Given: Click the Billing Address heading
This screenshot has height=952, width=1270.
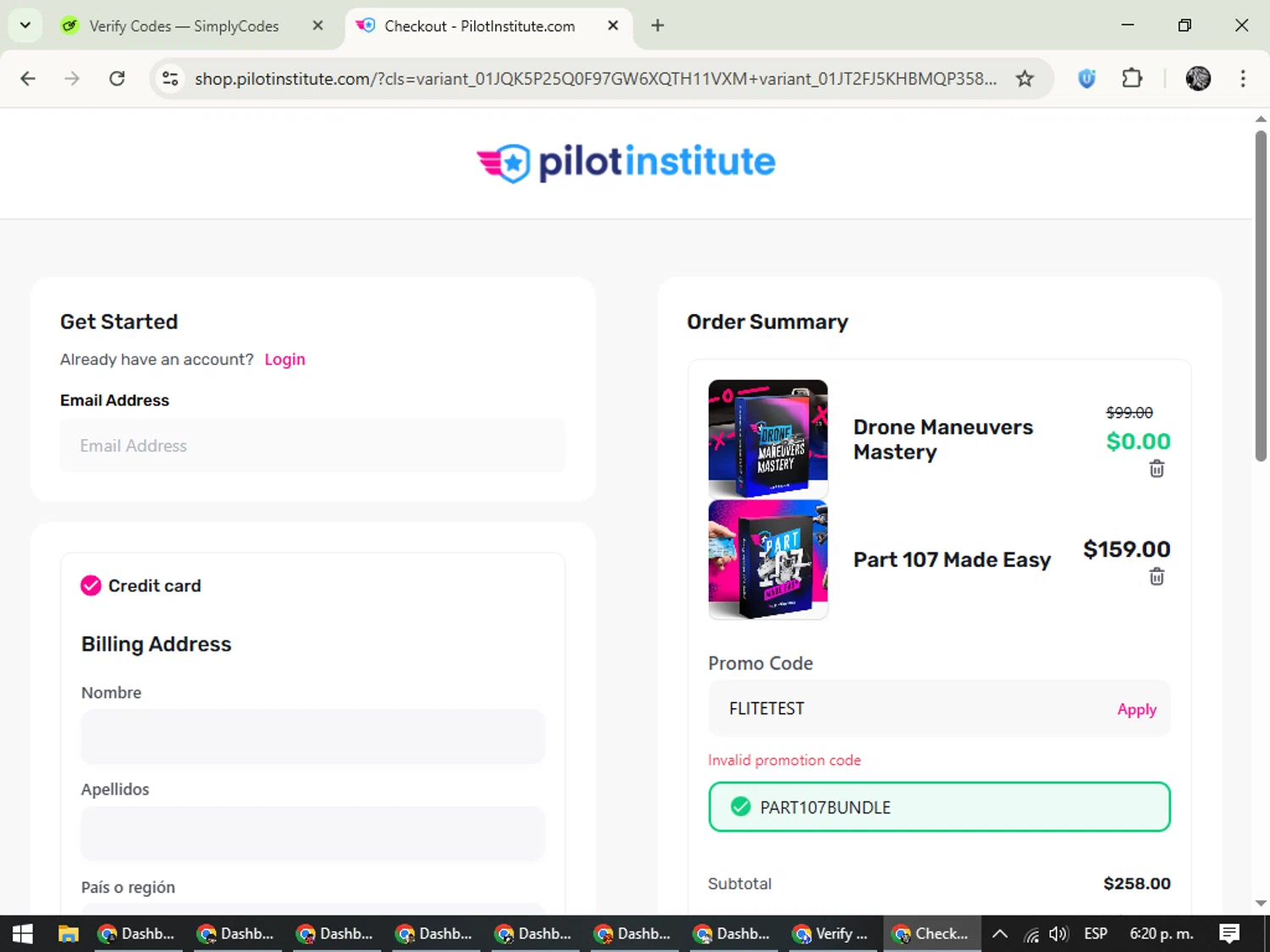Looking at the screenshot, I should click(x=156, y=644).
